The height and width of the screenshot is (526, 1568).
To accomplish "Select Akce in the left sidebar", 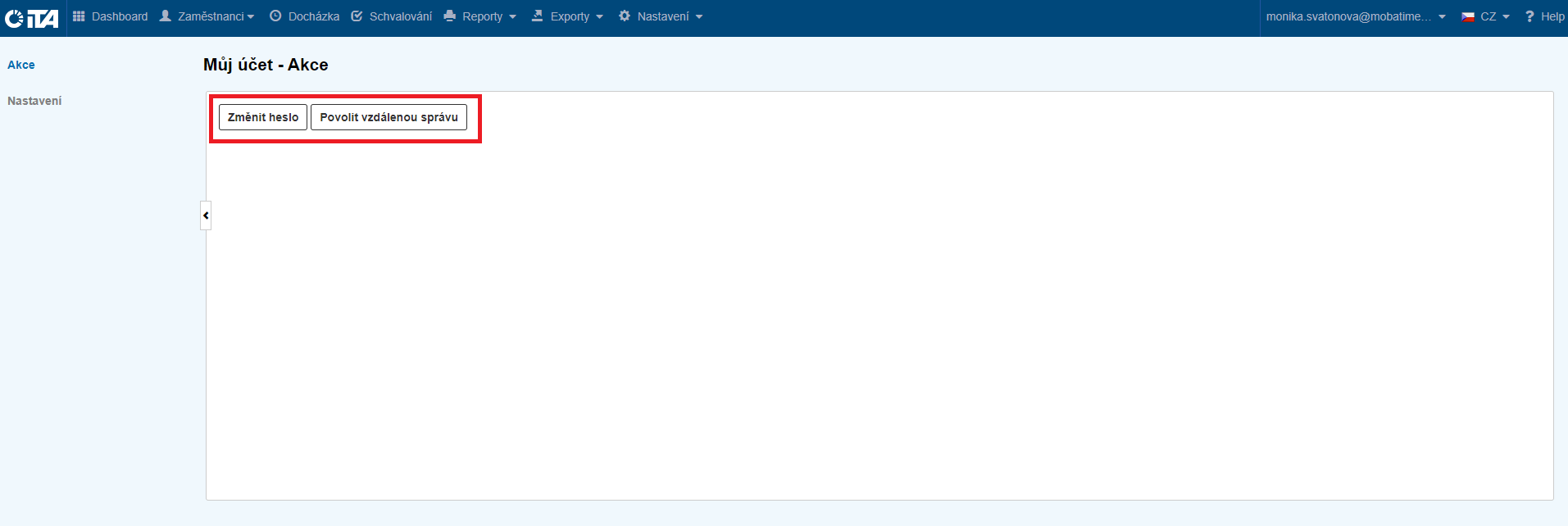I will [x=21, y=65].
